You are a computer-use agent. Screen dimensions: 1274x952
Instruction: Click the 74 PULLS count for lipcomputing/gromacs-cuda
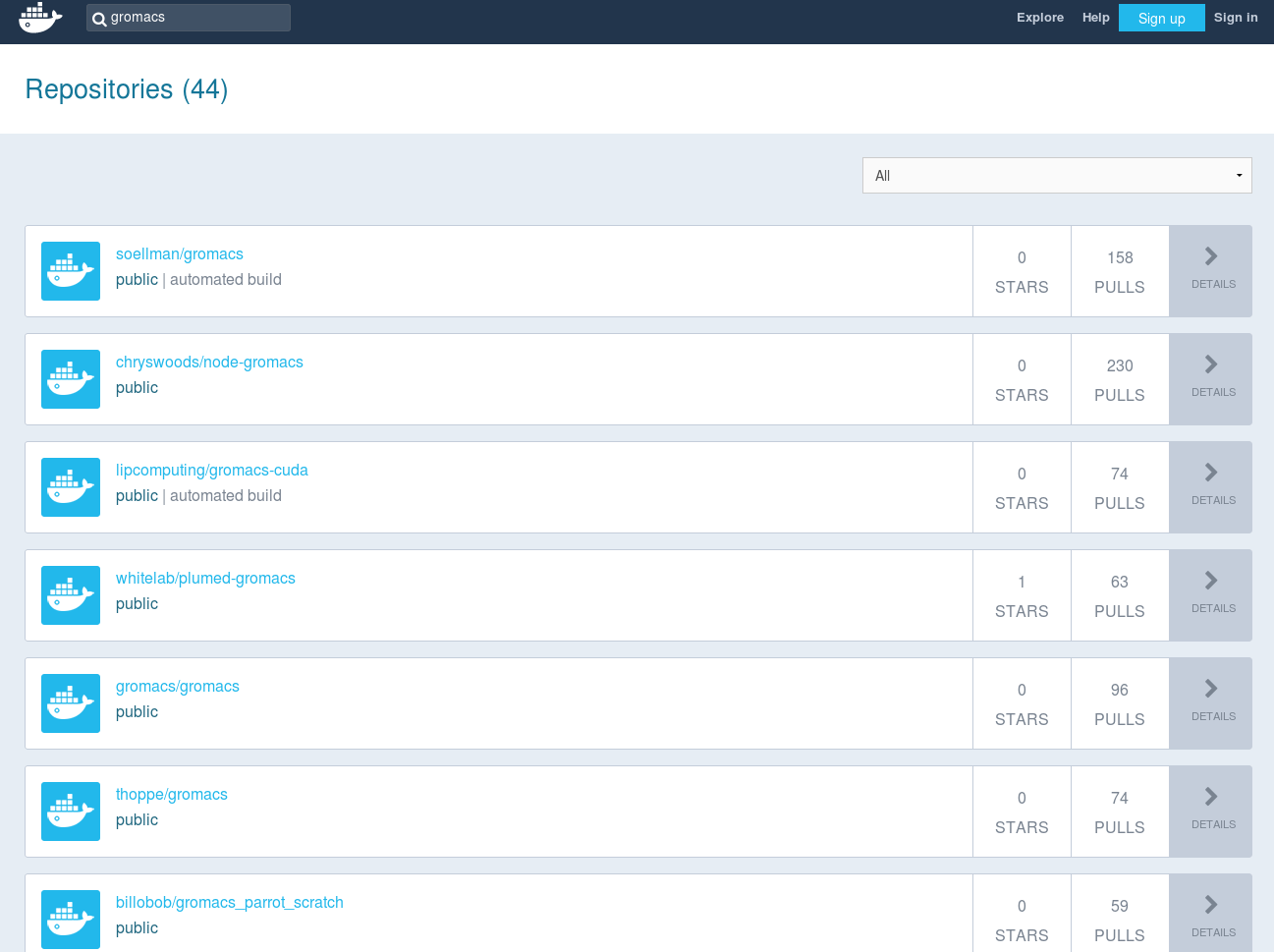click(1120, 487)
